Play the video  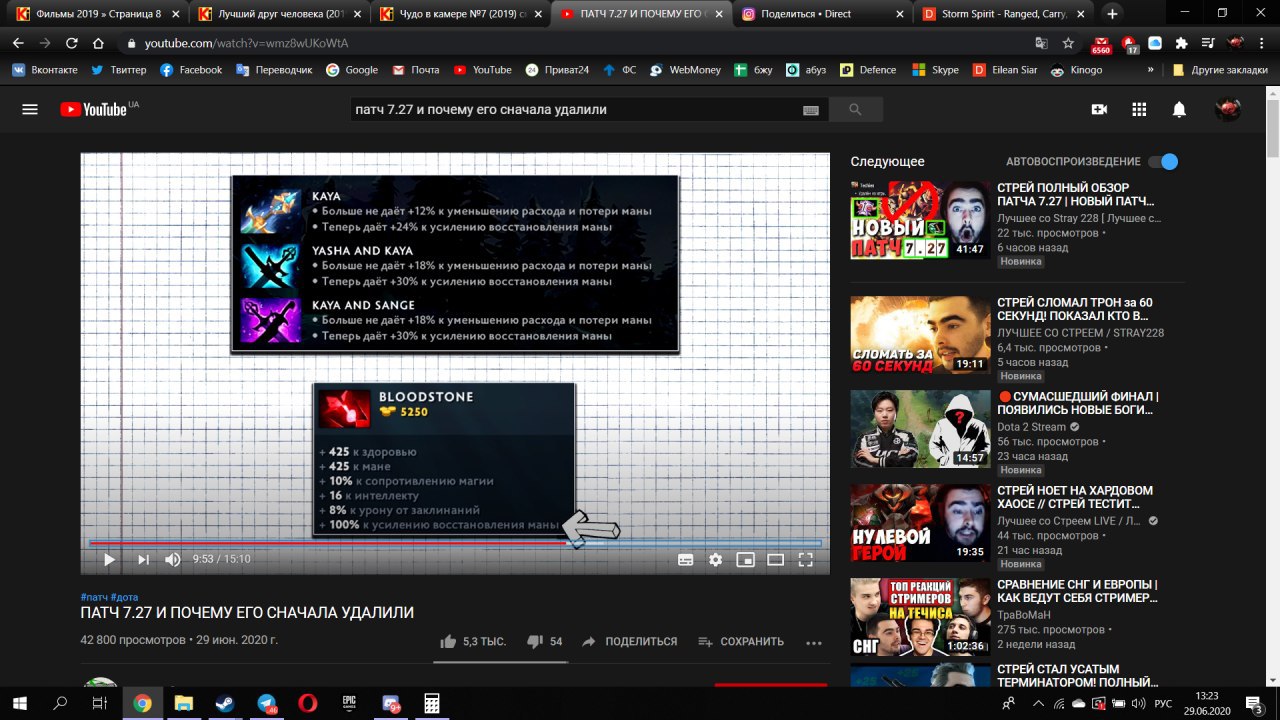(x=109, y=560)
